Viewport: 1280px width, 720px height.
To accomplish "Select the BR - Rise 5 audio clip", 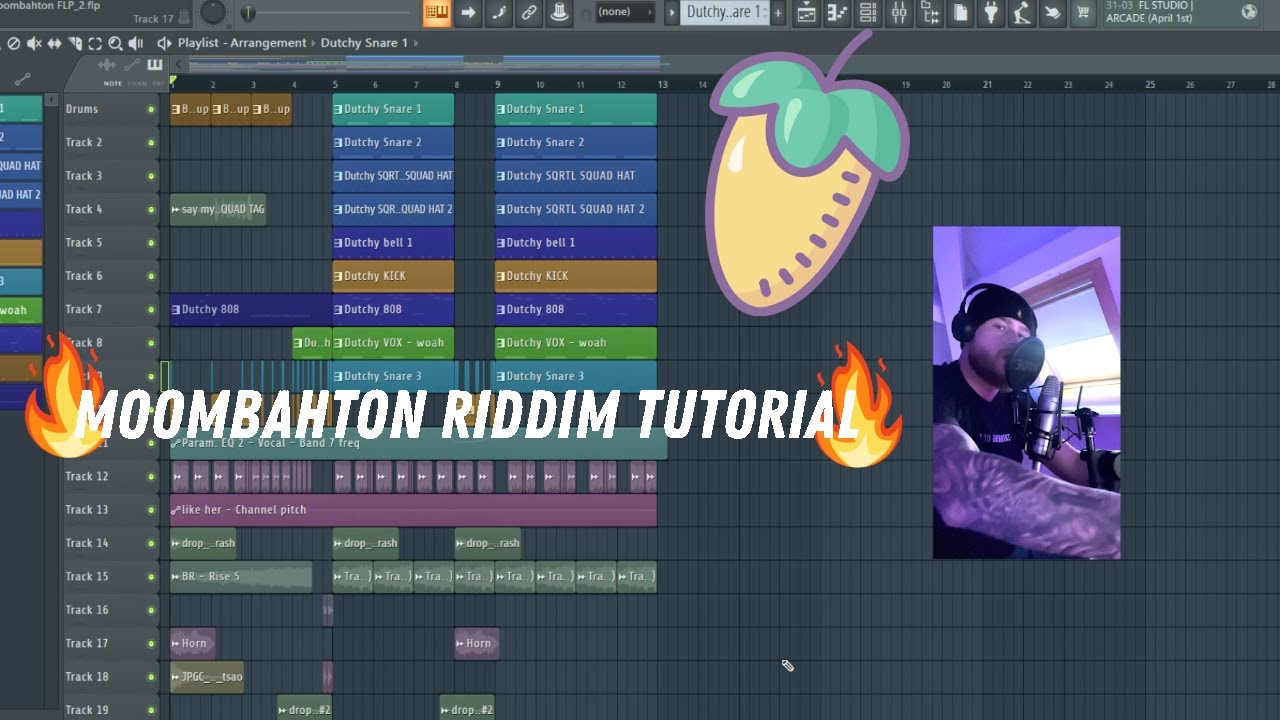I will tap(241, 576).
